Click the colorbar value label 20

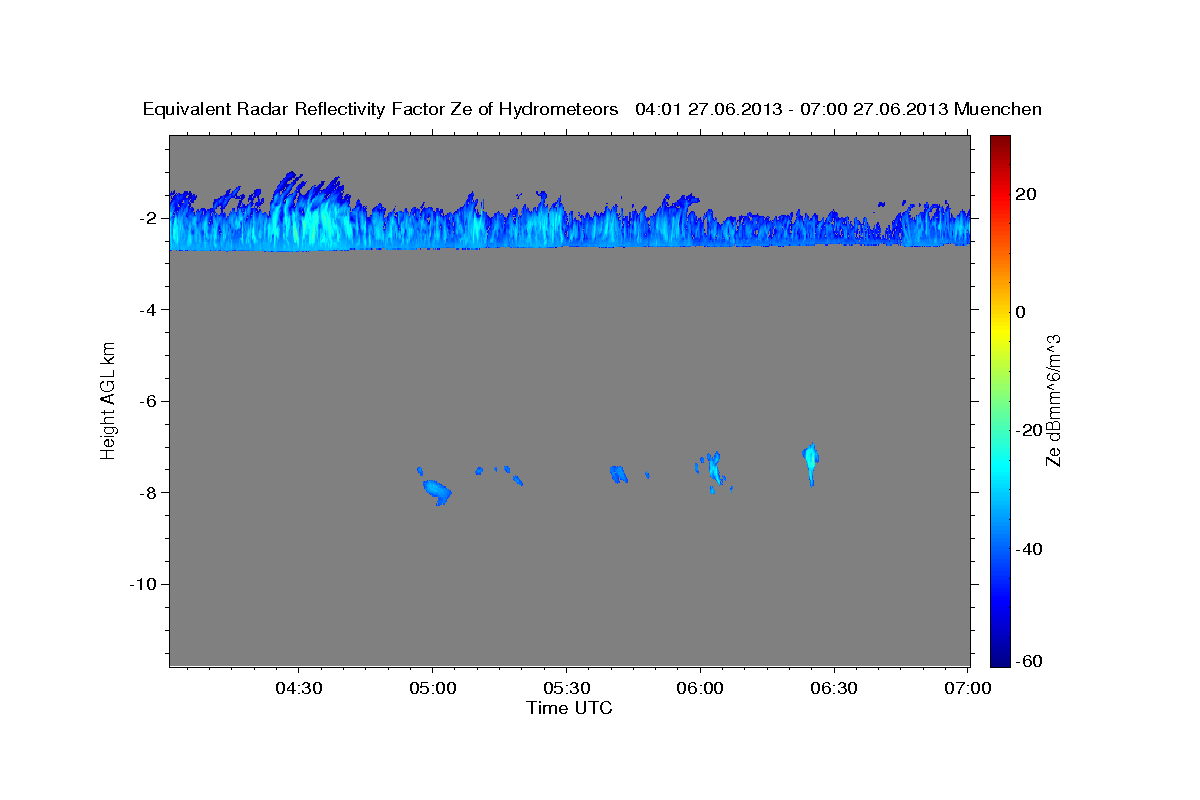[x=1024, y=193]
